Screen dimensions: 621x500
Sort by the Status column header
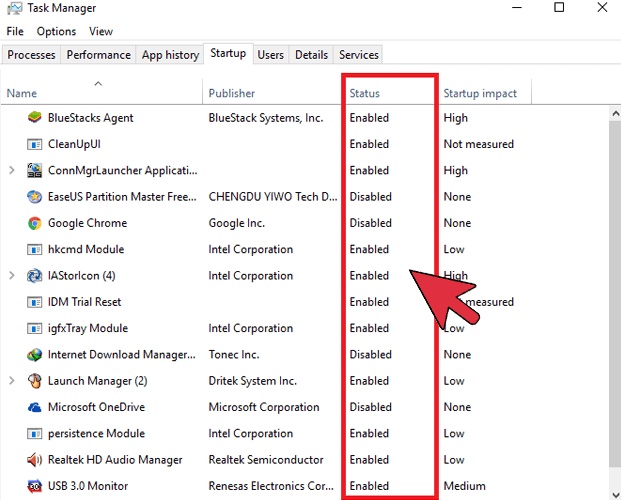[x=364, y=94]
